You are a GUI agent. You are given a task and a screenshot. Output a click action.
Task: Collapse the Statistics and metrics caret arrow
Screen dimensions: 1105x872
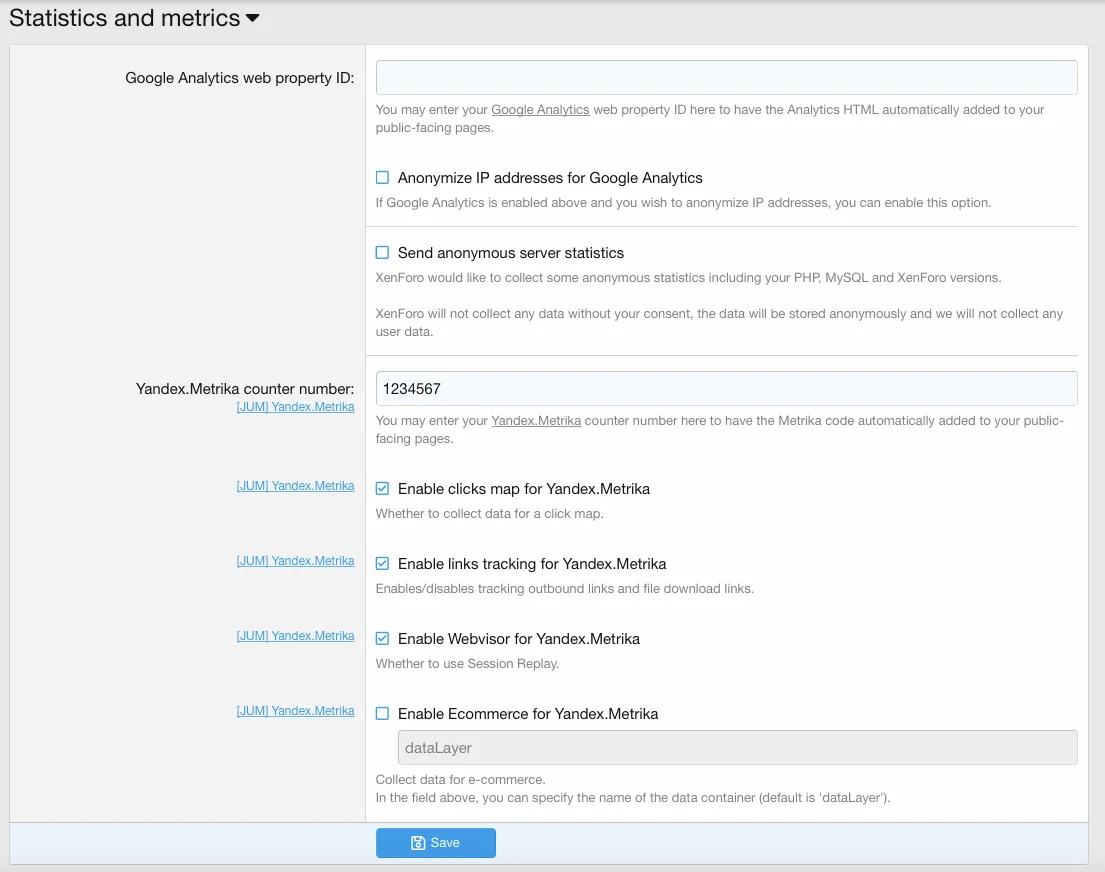point(252,18)
